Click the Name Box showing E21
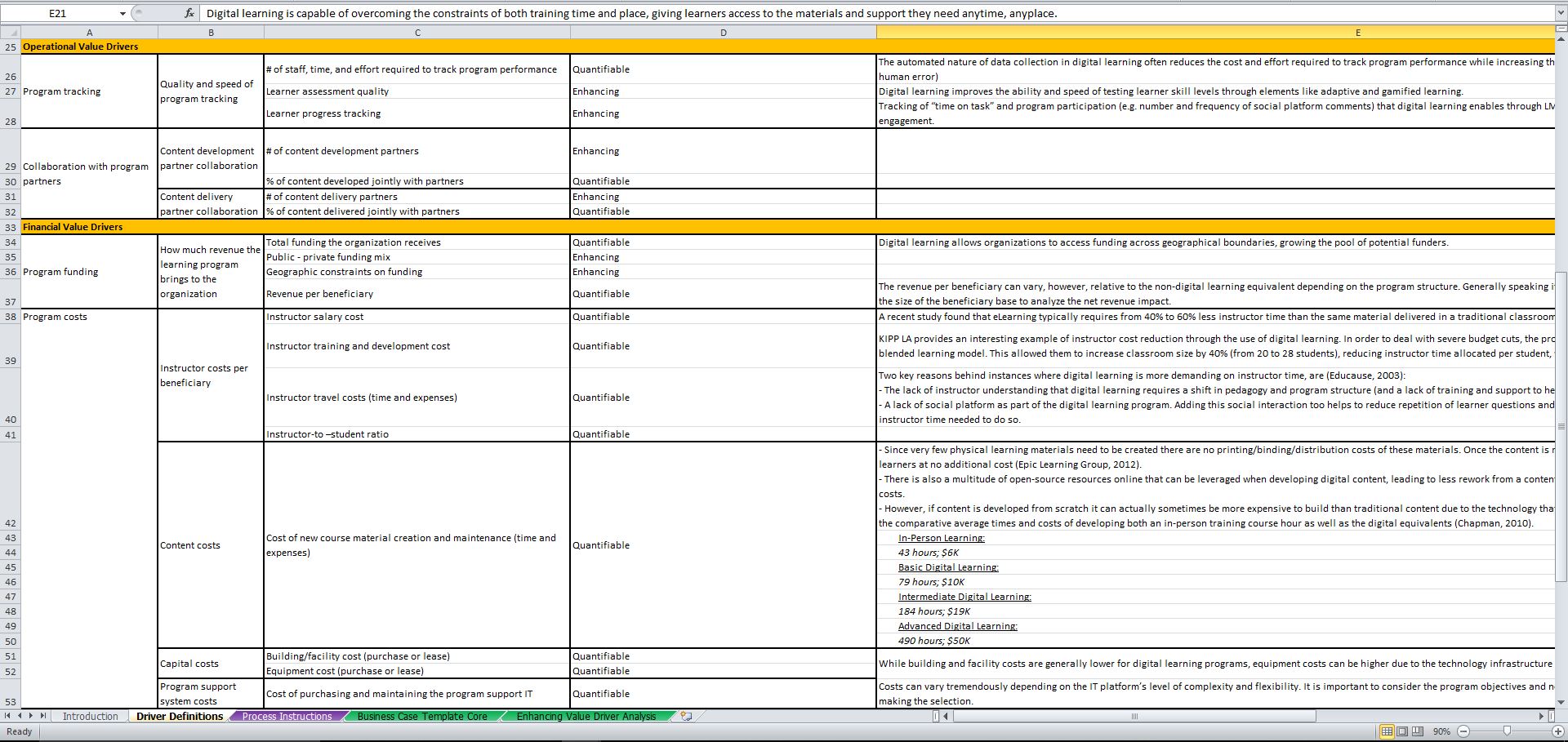The width and height of the screenshot is (1568, 742). [x=59, y=14]
